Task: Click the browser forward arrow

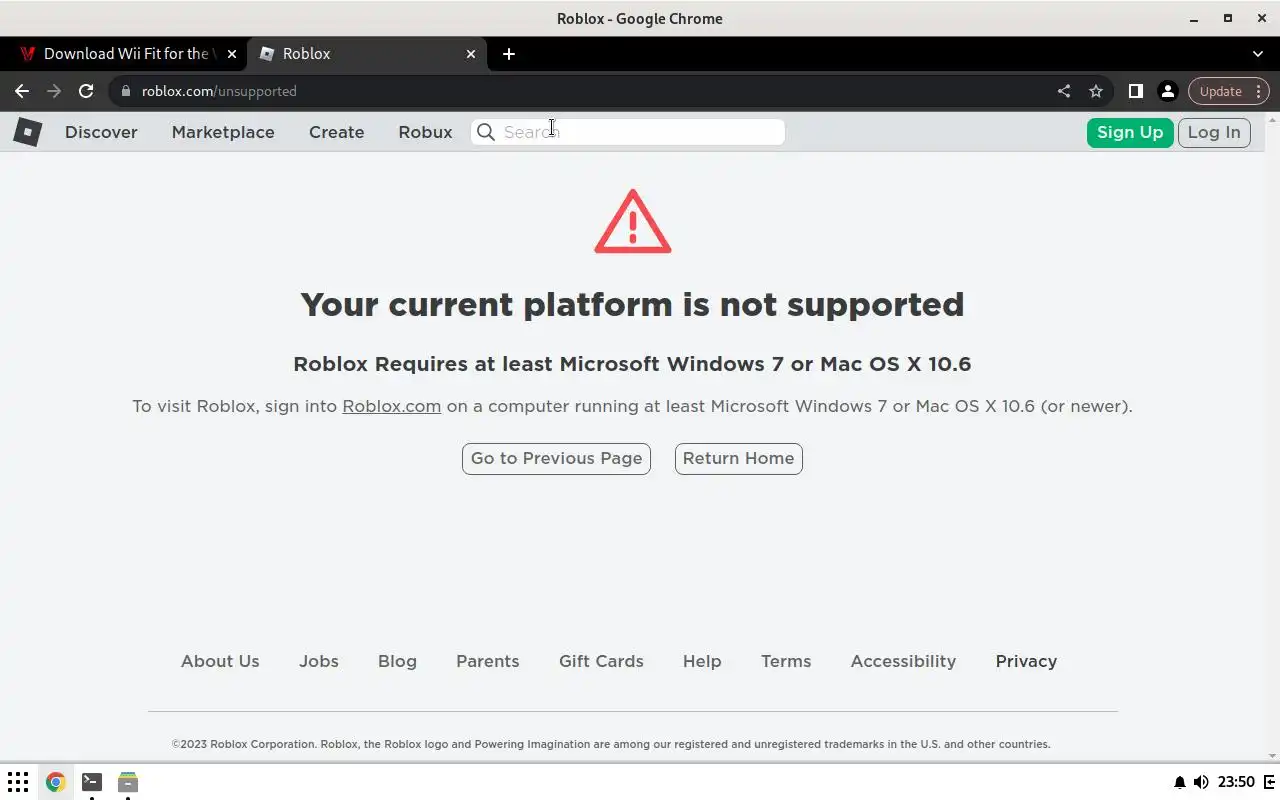Action: [54, 91]
